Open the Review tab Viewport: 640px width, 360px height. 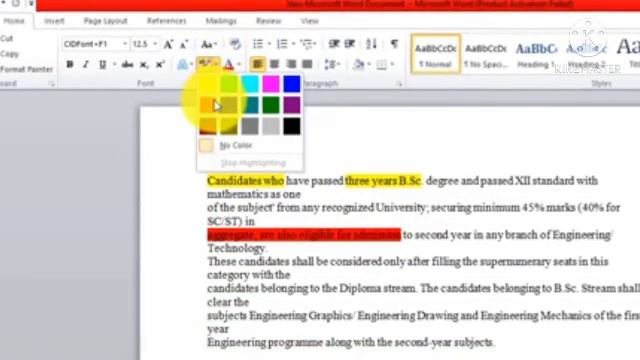[x=269, y=21]
